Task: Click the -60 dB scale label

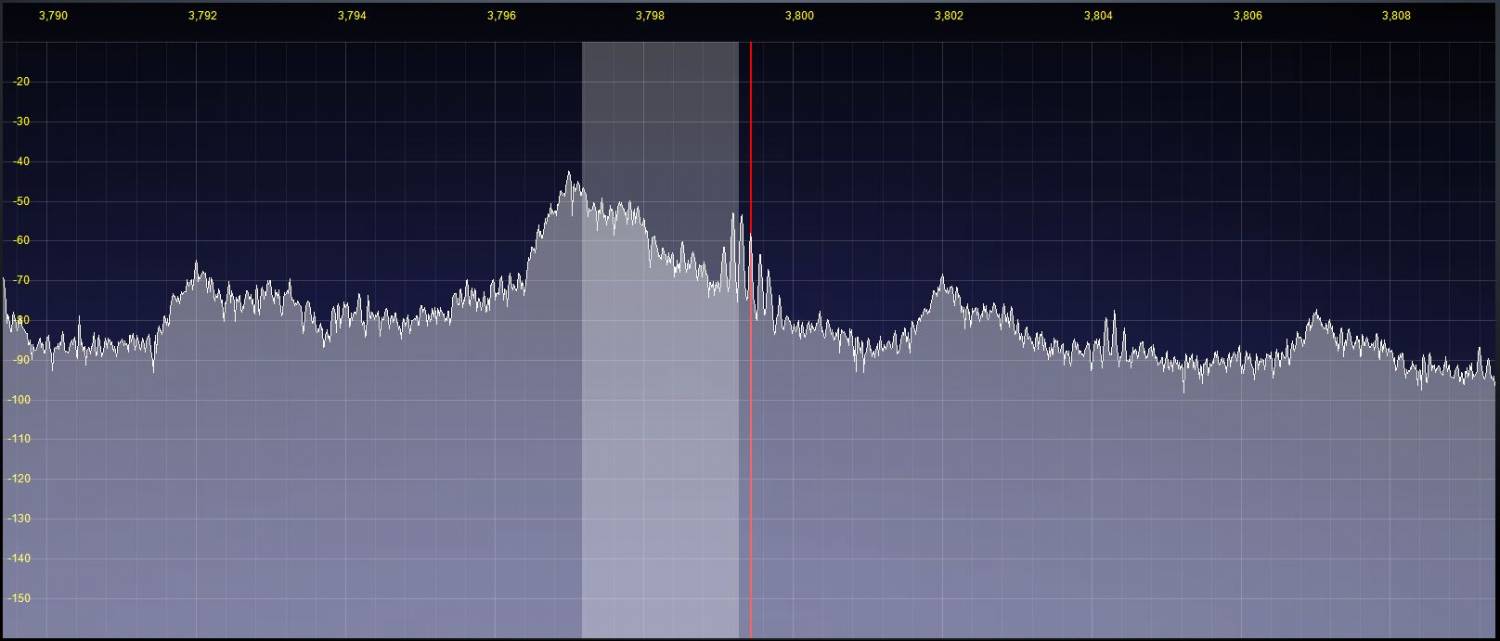Action: point(21,241)
